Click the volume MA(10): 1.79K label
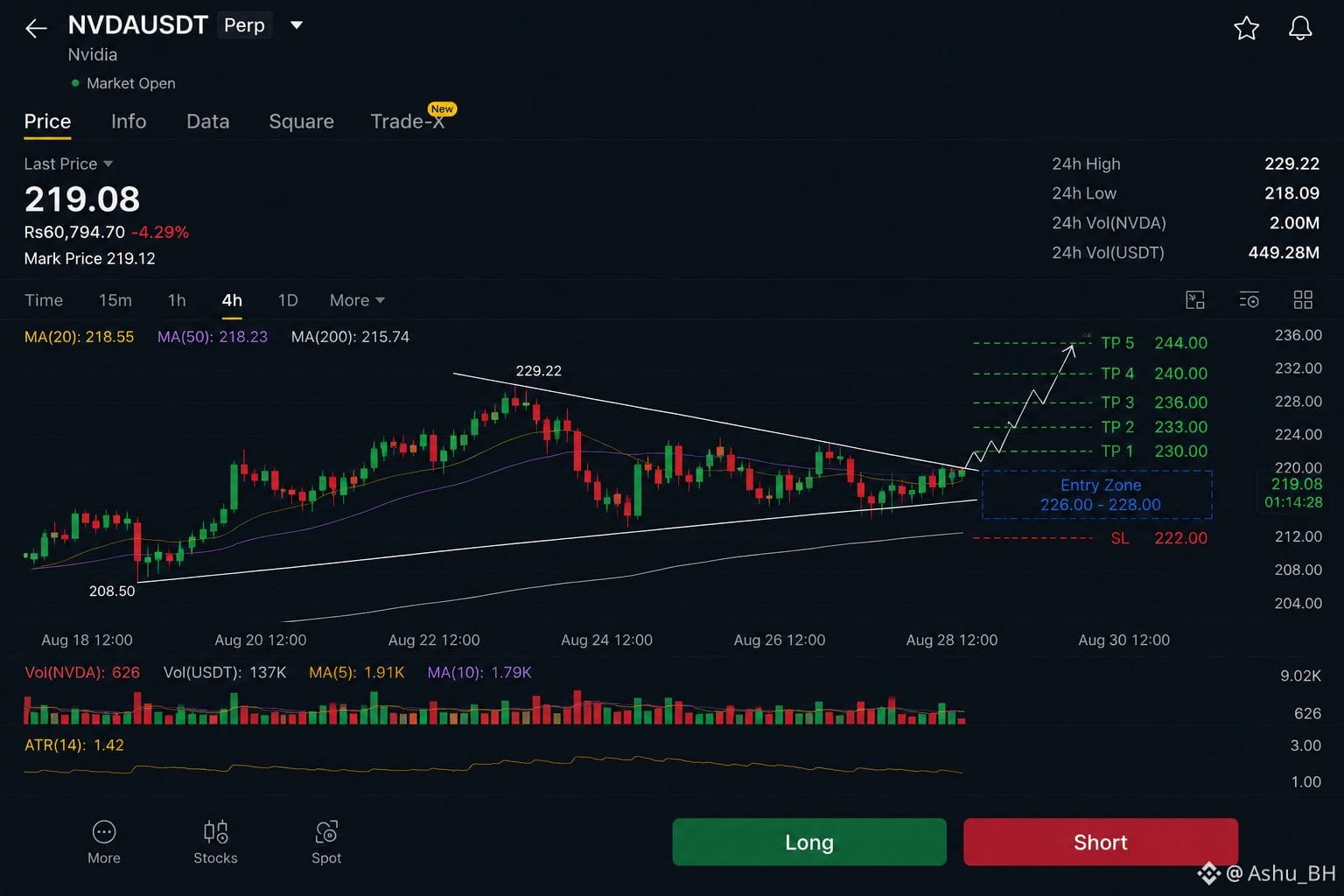Screen dimensions: 1344x896 pyautogui.click(x=479, y=673)
